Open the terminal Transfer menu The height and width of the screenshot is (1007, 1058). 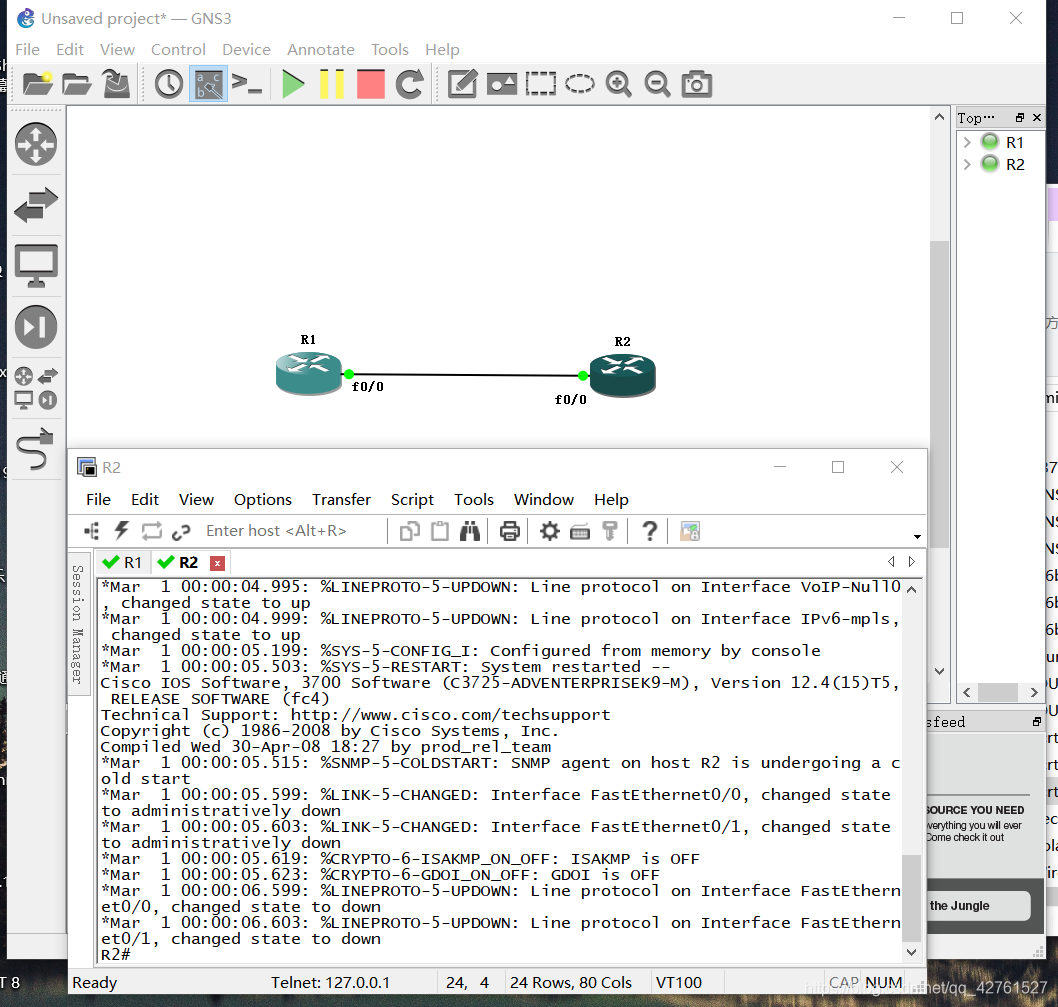(341, 499)
